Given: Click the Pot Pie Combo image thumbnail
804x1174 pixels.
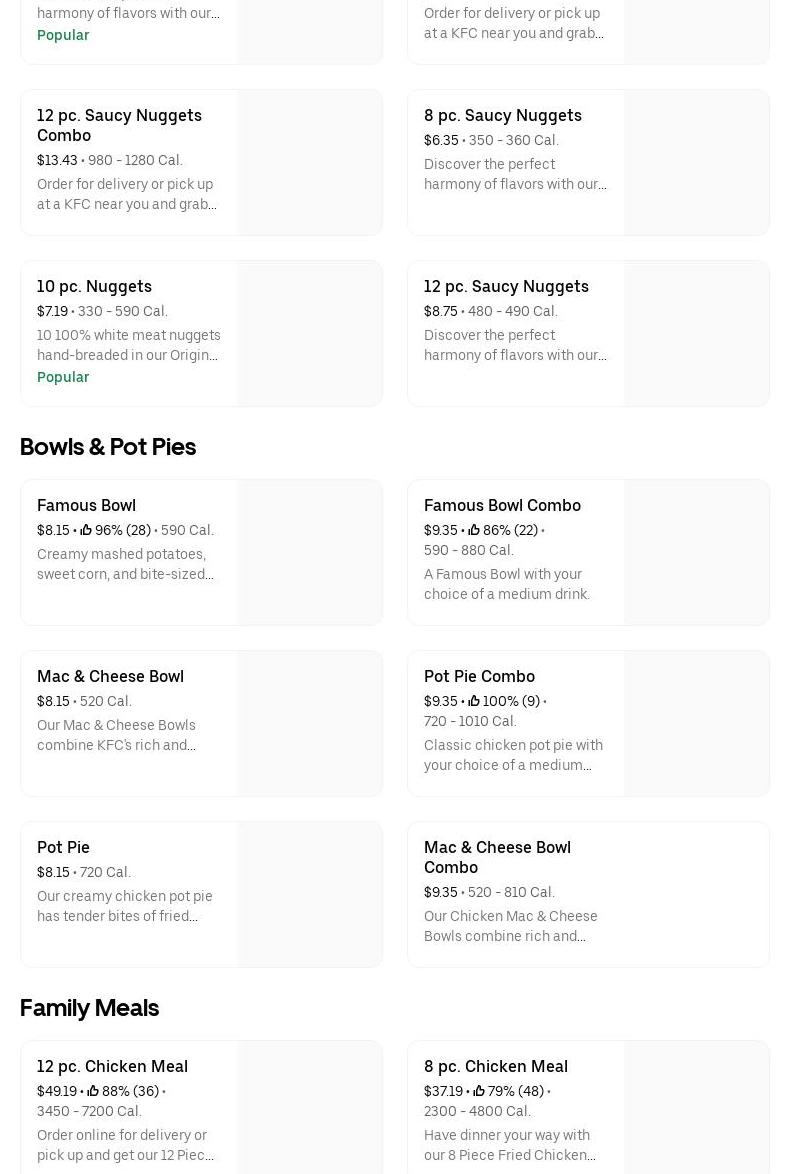Looking at the screenshot, I should pyautogui.click(x=696, y=723).
